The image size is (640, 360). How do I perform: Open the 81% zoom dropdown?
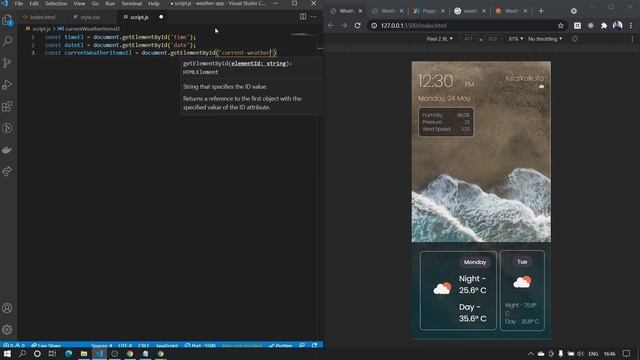click(516, 39)
